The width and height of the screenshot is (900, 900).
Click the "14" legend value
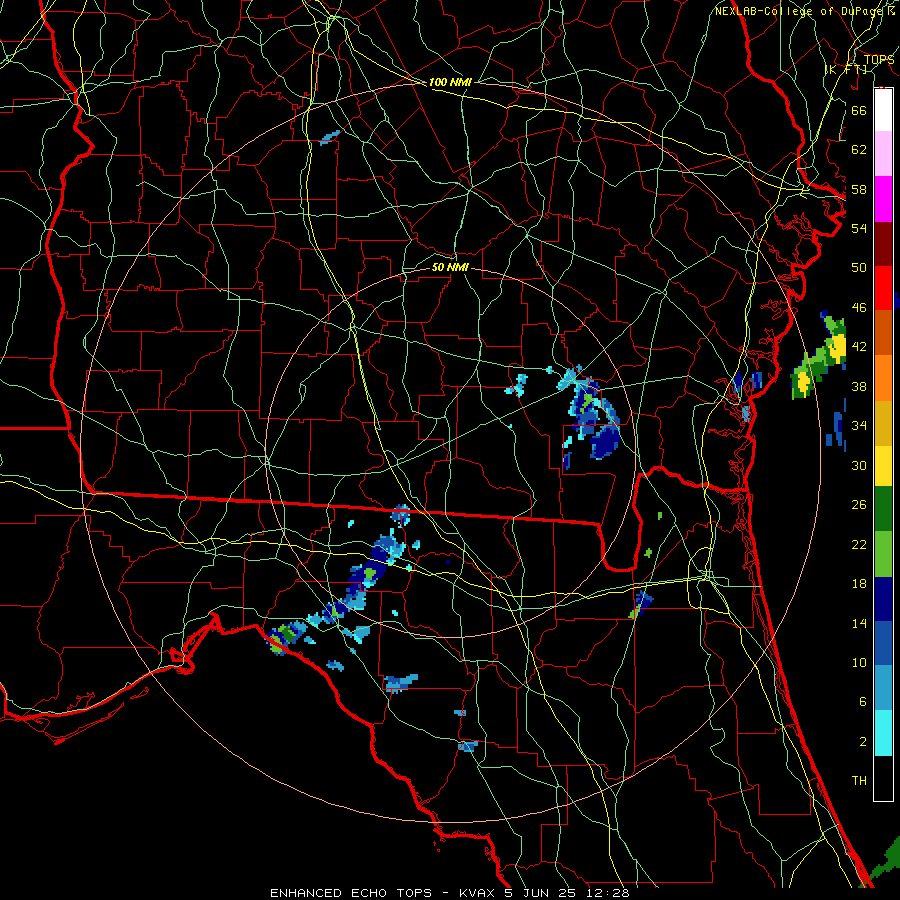pyautogui.click(x=859, y=623)
